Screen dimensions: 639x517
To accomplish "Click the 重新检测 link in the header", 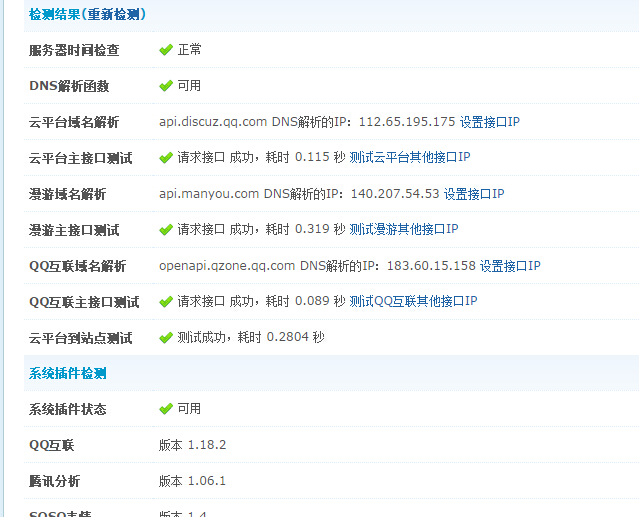I will pyautogui.click(x=113, y=15).
